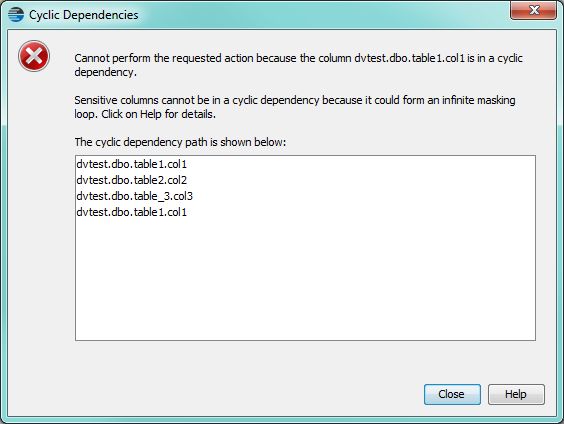Click column name dvtest.dbo.table1.col1 in error message

click(x=410, y=58)
